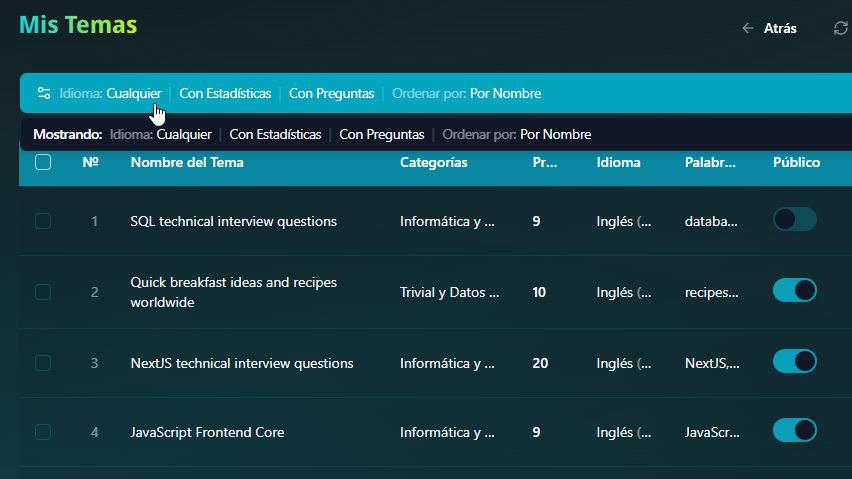Toggle the Con Preguntas filter in the bar
This screenshot has height=479, width=852.
click(x=331, y=93)
